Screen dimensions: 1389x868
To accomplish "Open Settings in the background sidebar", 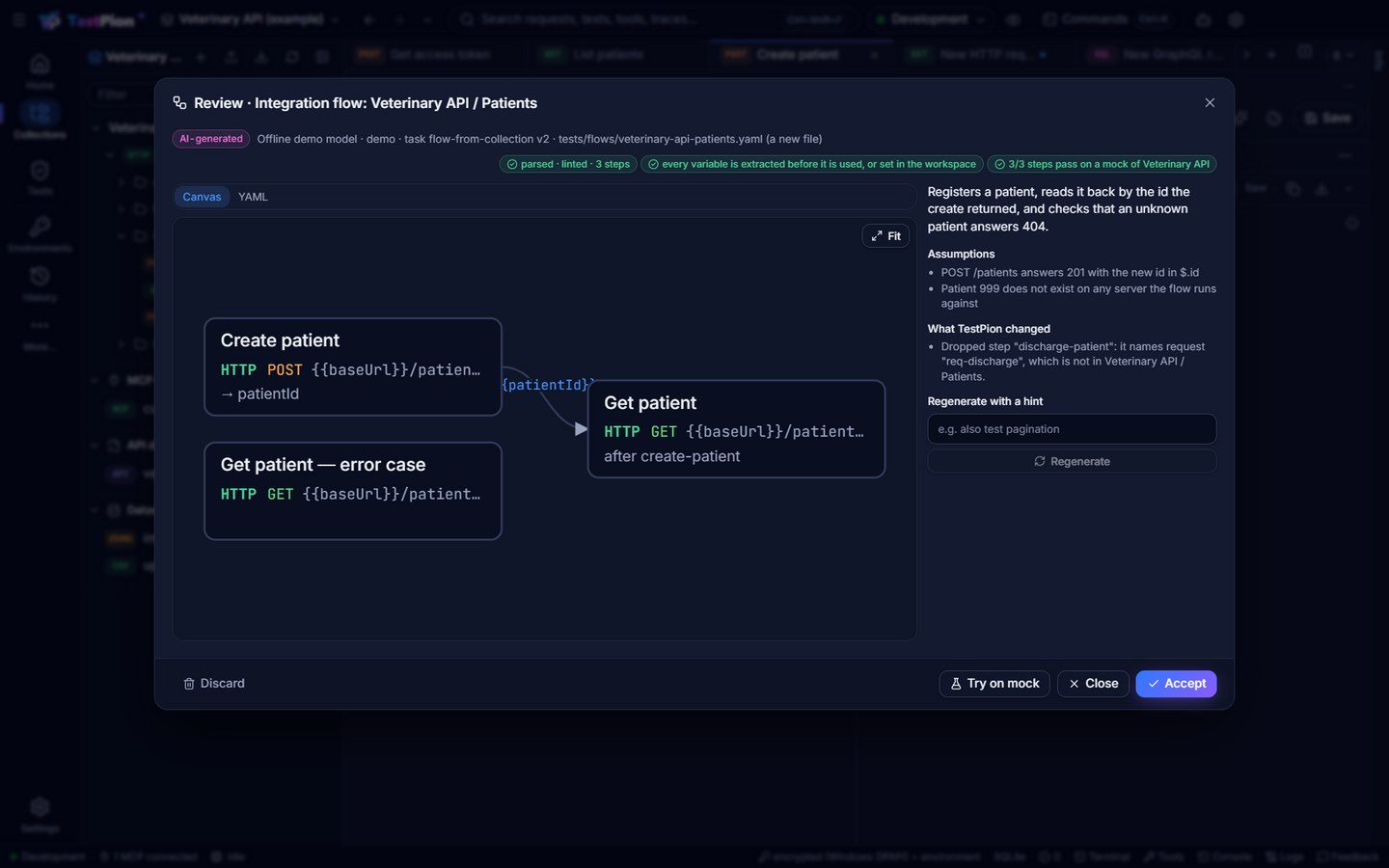I will pos(40,814).
